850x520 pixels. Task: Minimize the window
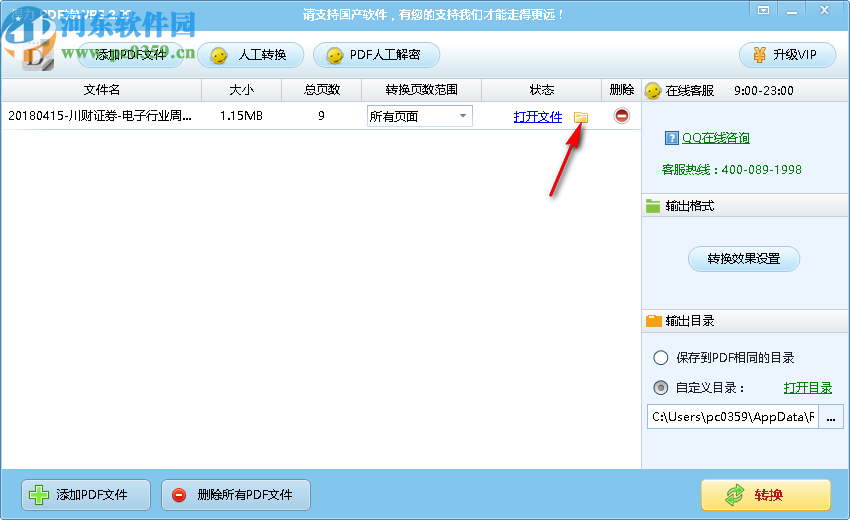coord(792,10)
